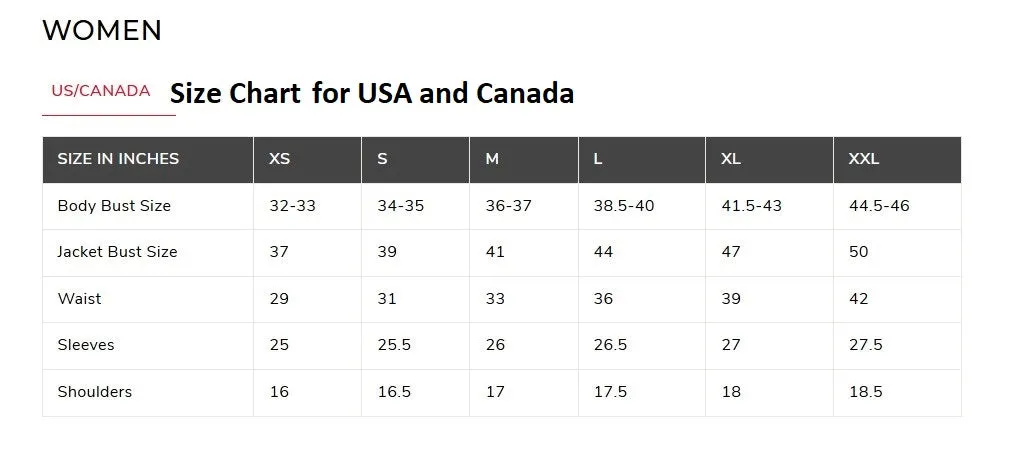Screen dimensions: 1011x460
Task: Click the Sleeves row label
Action: click(x=86, y=345)
